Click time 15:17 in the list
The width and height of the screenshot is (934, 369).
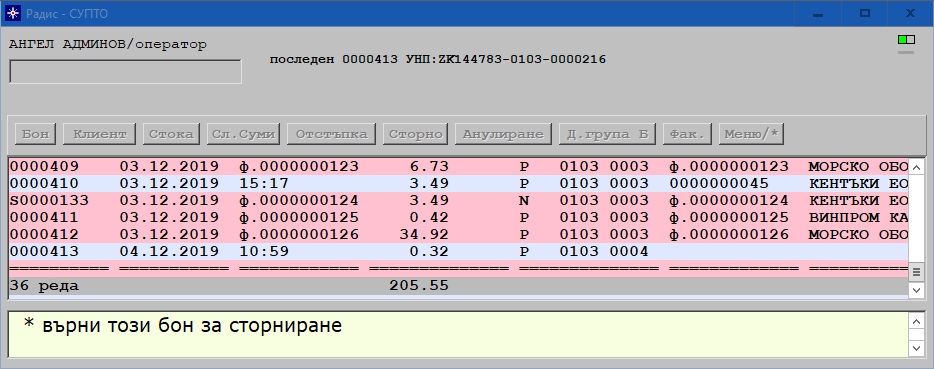(264, 183)
